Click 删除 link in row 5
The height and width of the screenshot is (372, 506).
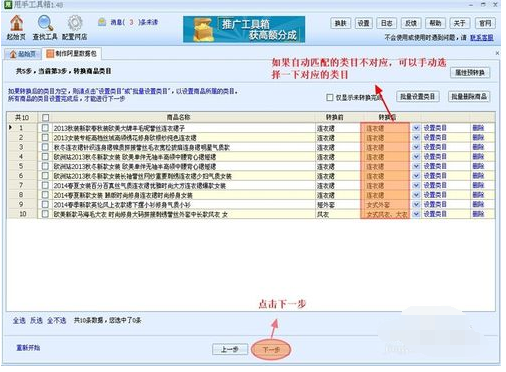(478, 166)
